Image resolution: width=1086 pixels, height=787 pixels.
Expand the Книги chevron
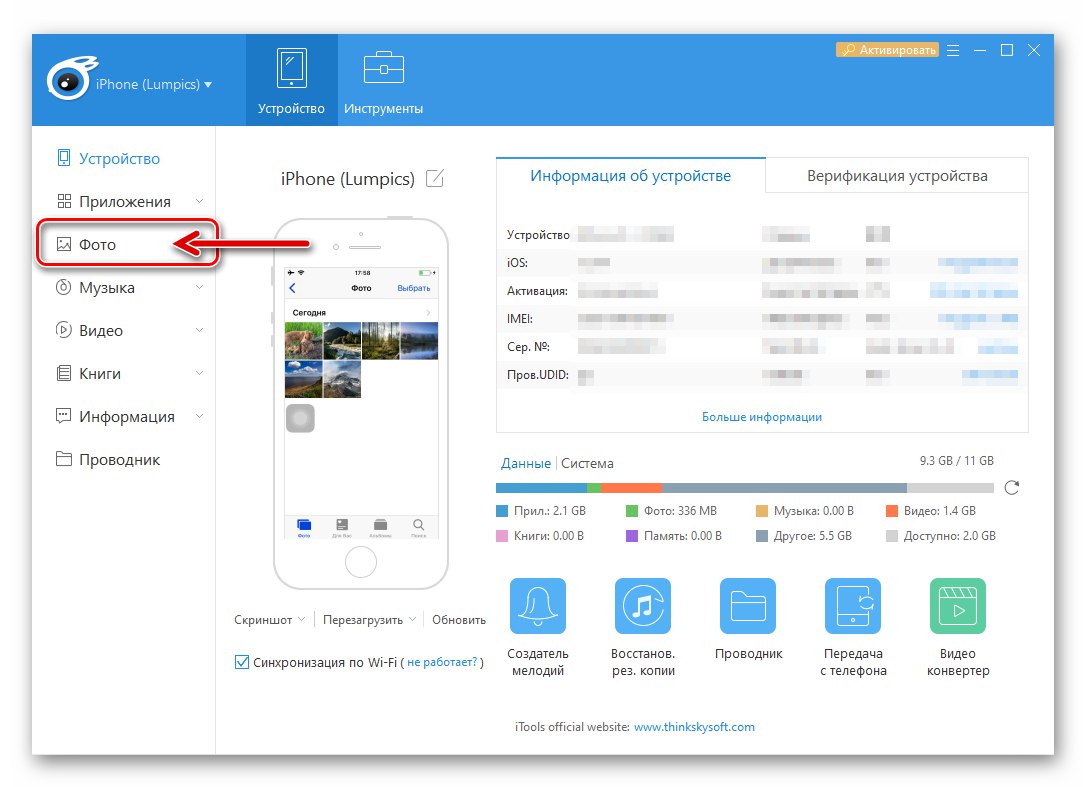199,373
